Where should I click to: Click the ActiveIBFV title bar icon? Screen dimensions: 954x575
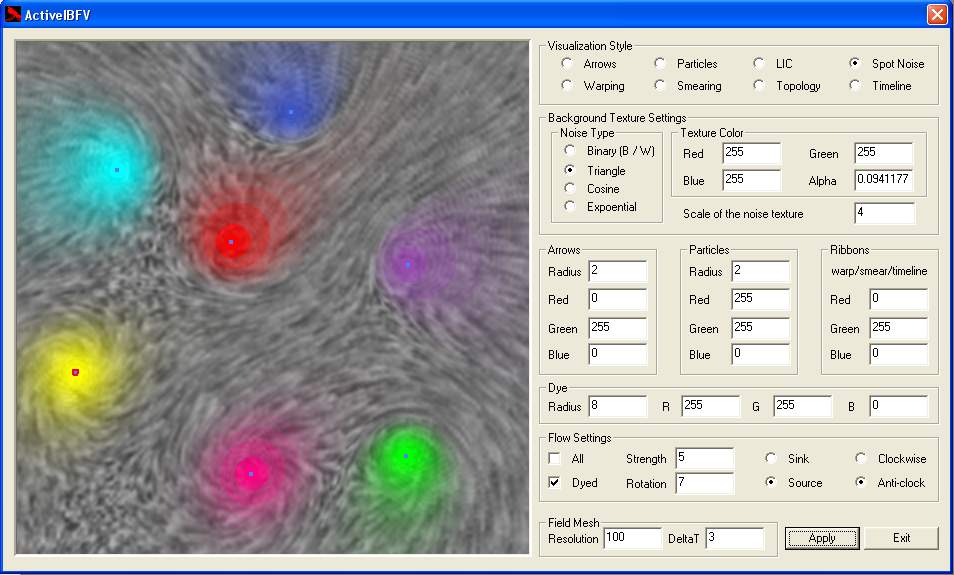tap(13, 14)
